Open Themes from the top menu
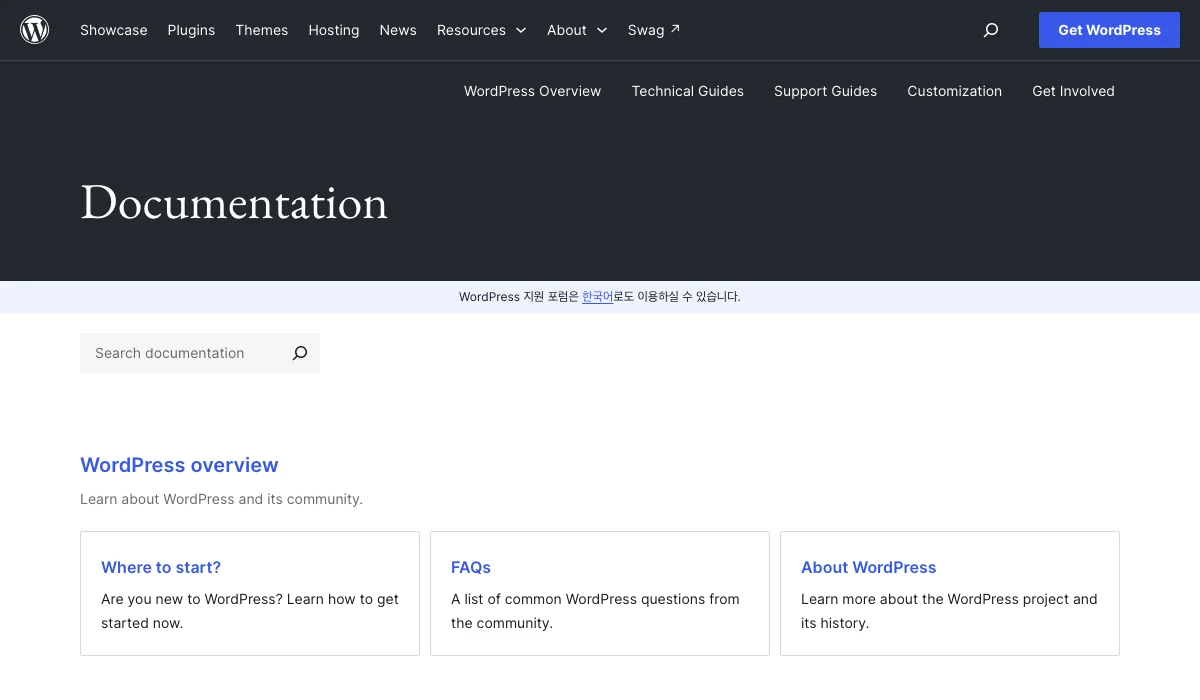 click(262, 30)
